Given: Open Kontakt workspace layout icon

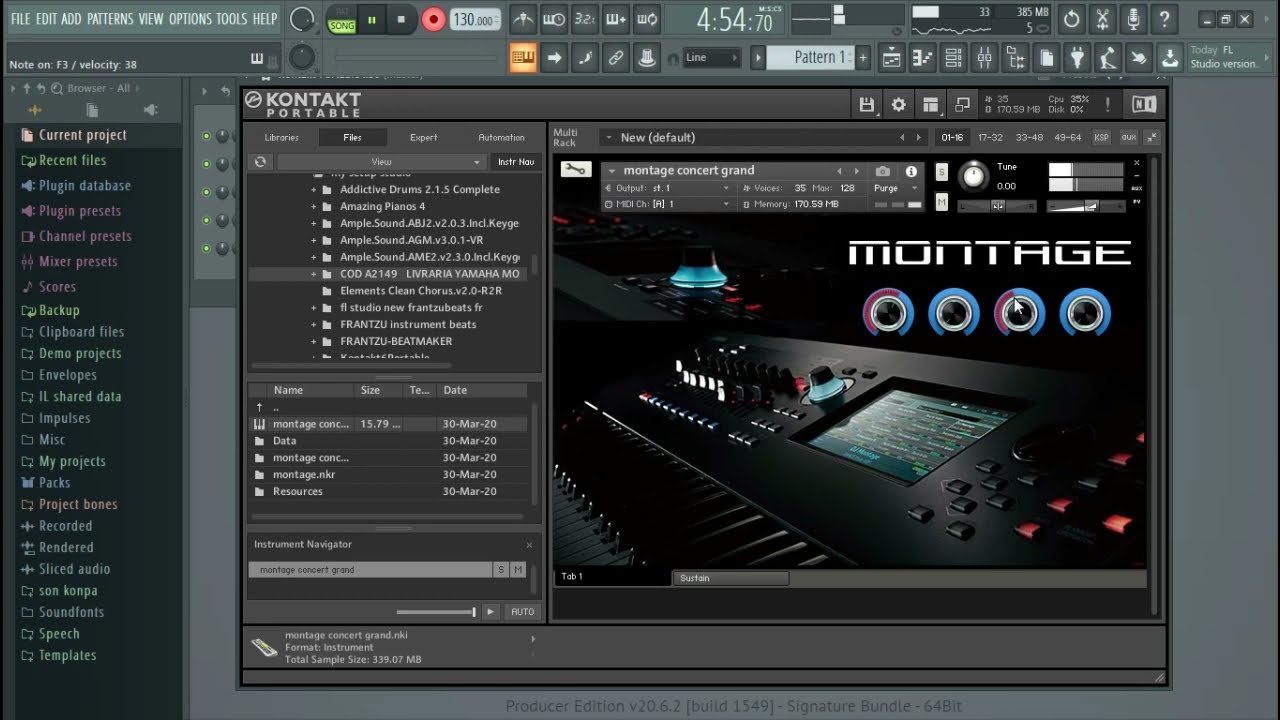Looking at the screenshot, I should tap(931, 104).
